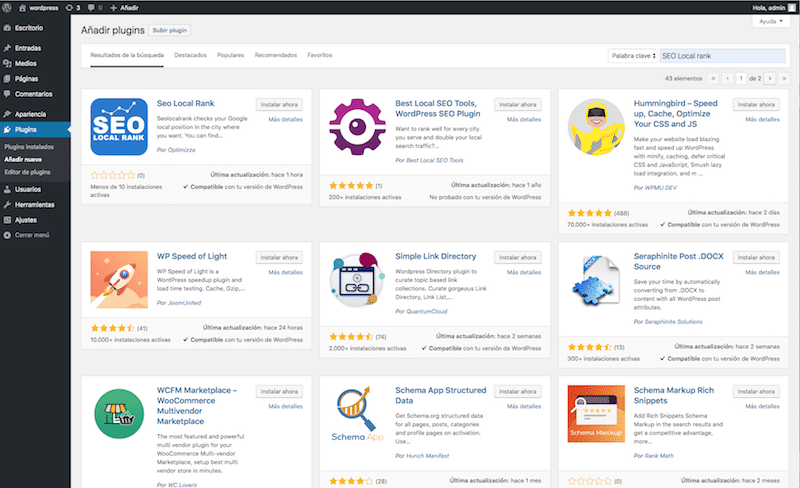The width and height of the screenshot is (800, 488).
Task: Click the Best Local SEO Tools gear logo
Action: click(x=357, y=127)
